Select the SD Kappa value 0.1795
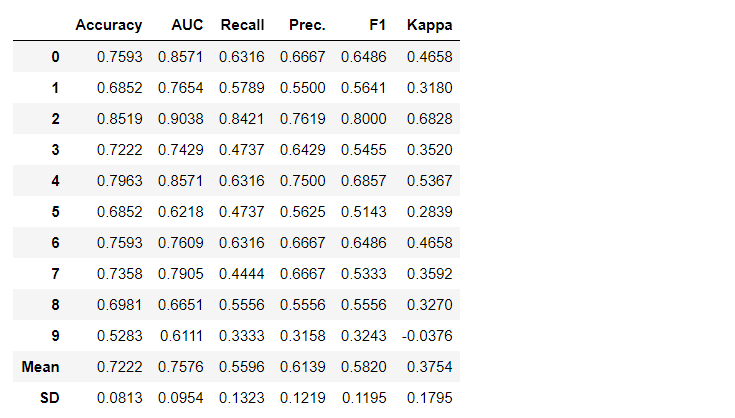 click(430, 398)
